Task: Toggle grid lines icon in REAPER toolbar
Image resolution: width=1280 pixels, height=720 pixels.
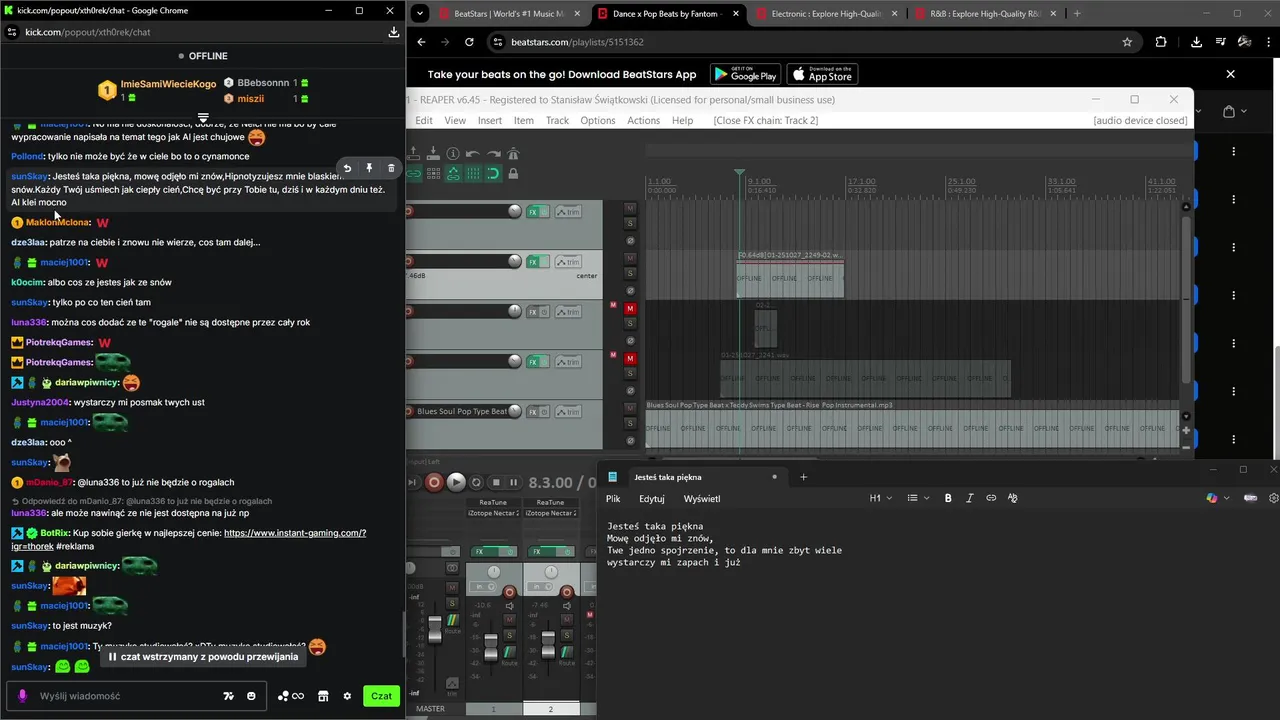Action: [x=473, y=173]
